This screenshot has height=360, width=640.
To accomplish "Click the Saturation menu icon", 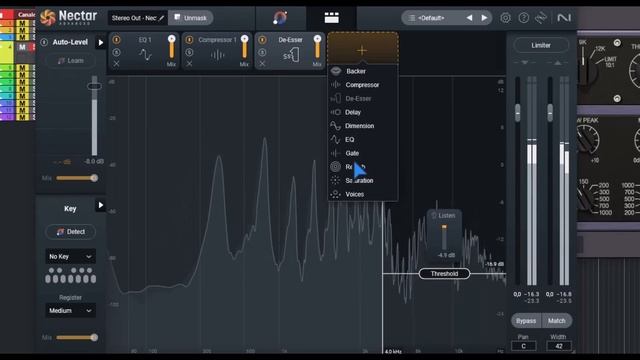I will [x=336, y=180].
